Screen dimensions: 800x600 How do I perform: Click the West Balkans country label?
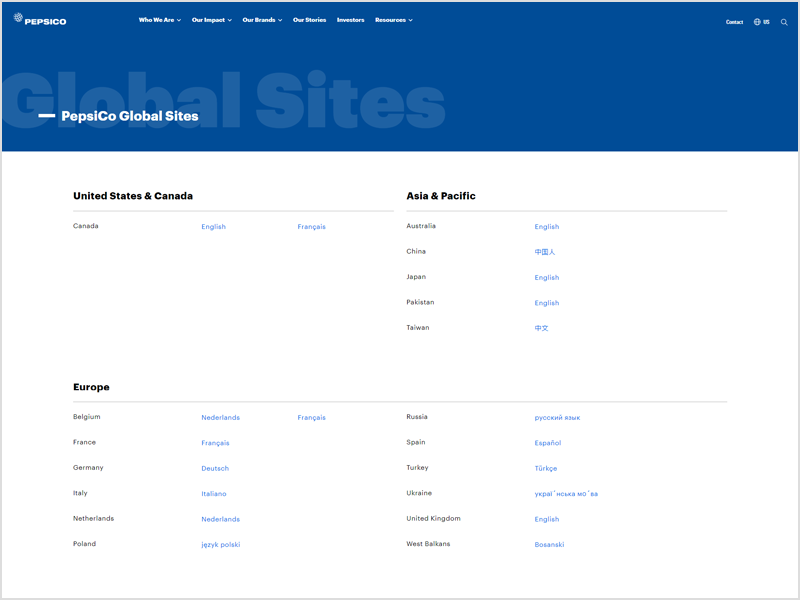click(428, 544)
